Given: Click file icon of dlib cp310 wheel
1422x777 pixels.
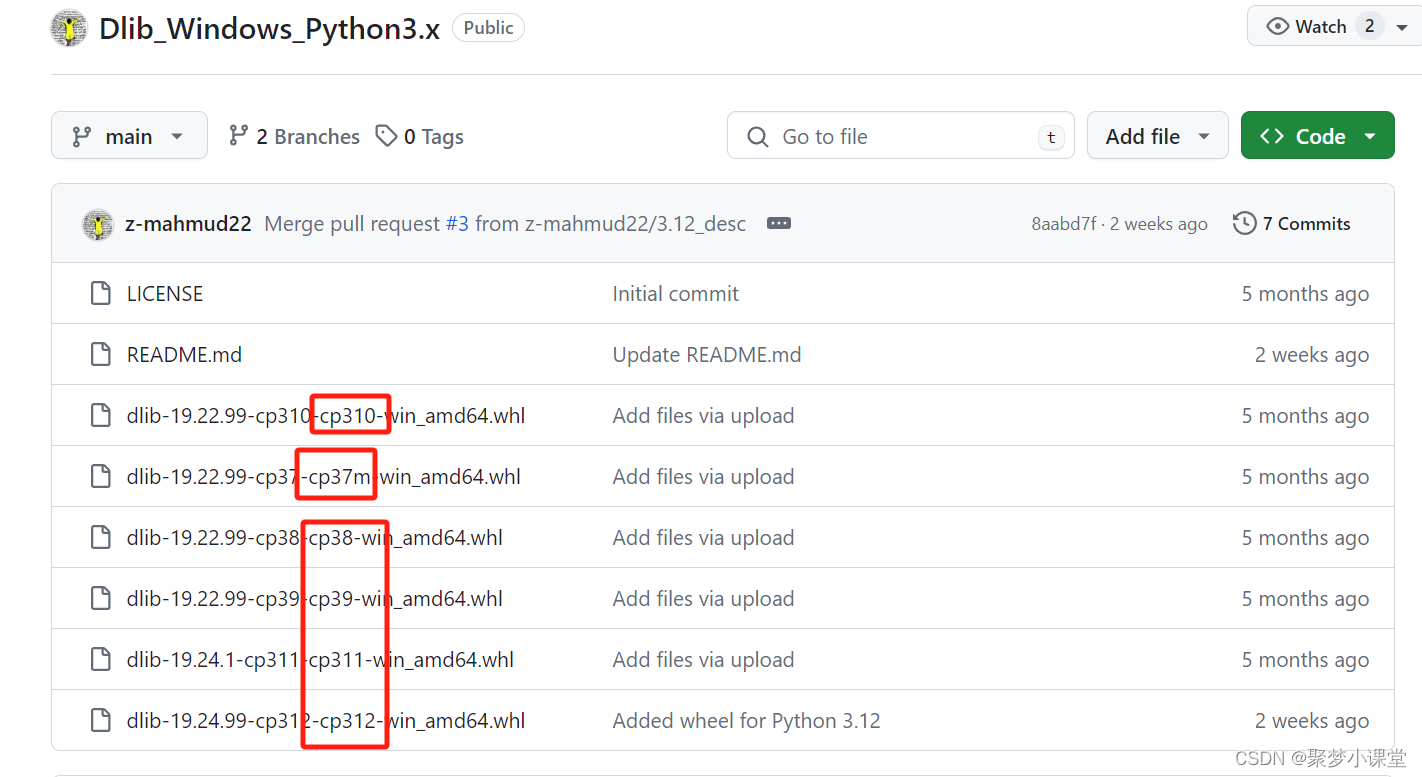Looking at the screenshot, I should 100,415.
